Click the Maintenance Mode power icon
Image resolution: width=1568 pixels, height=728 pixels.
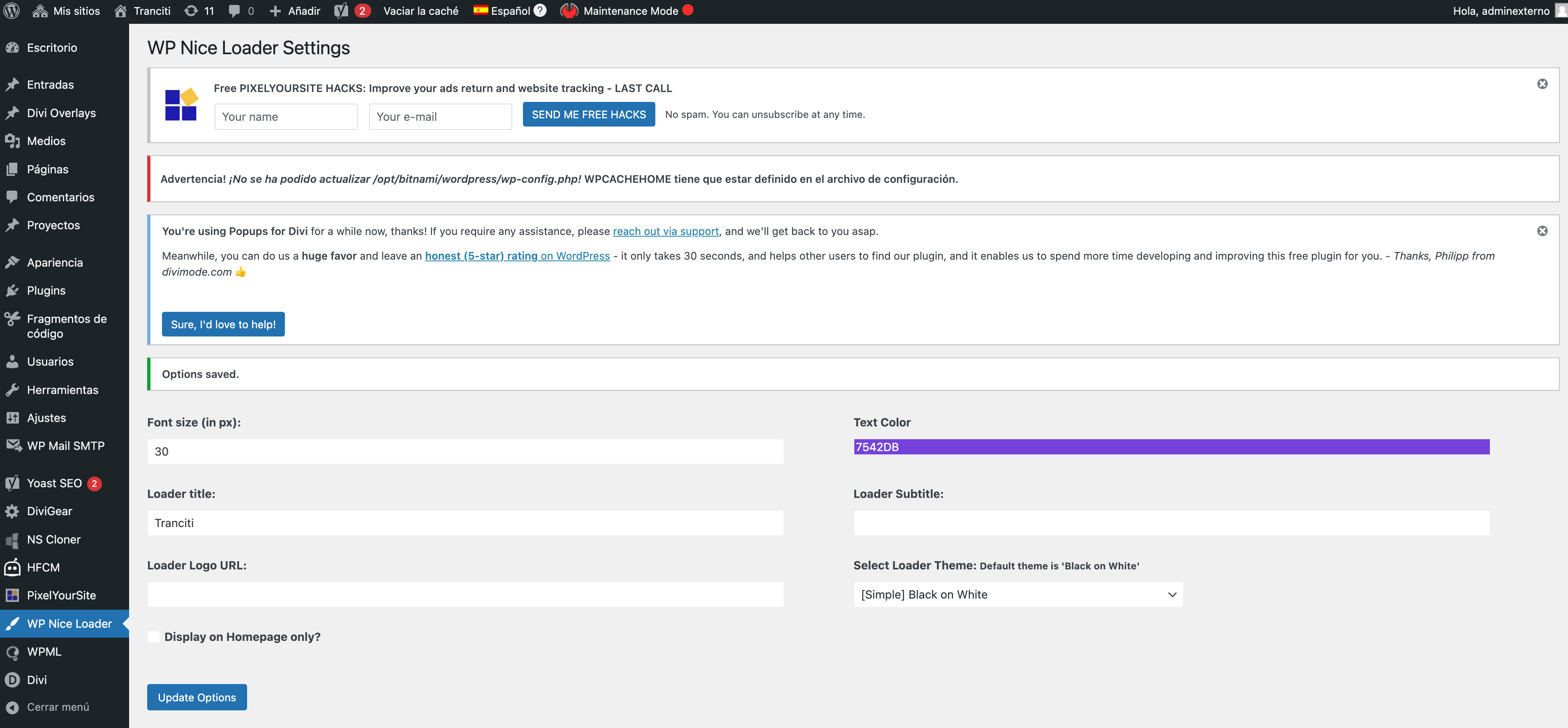tap(569, 11)
